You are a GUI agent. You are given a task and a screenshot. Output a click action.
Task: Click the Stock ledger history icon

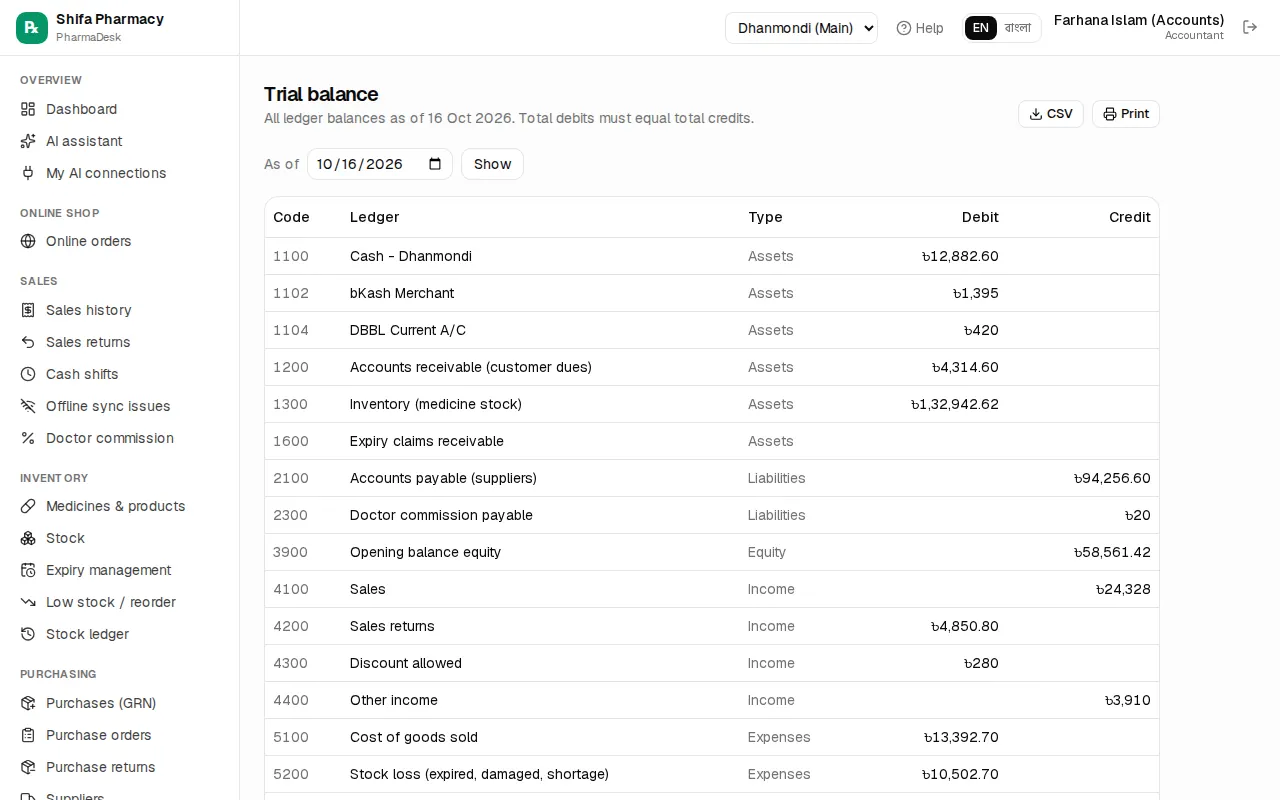click(x=28, y=634)
